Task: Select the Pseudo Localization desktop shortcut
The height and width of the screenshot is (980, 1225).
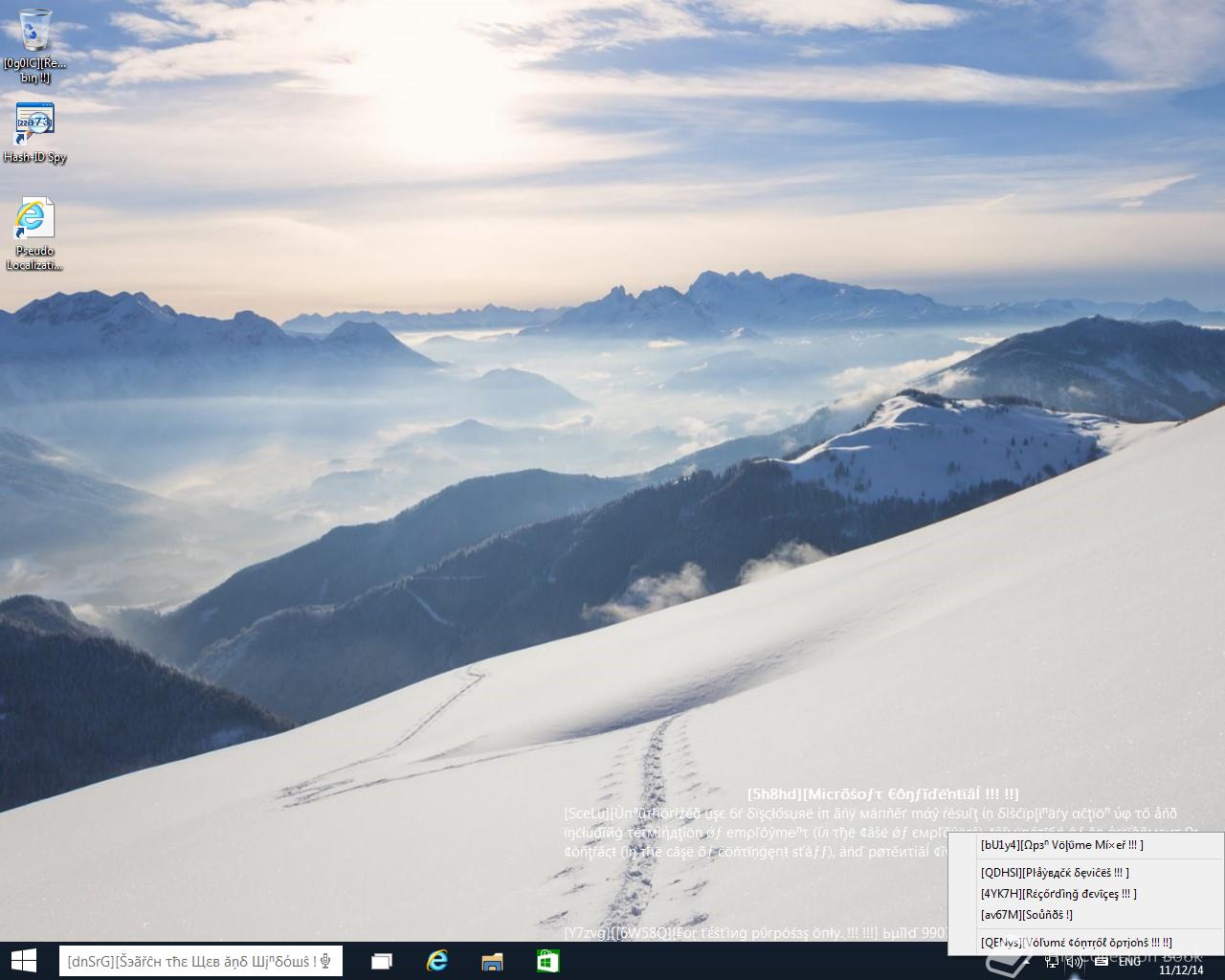Action: pos(35,234)
